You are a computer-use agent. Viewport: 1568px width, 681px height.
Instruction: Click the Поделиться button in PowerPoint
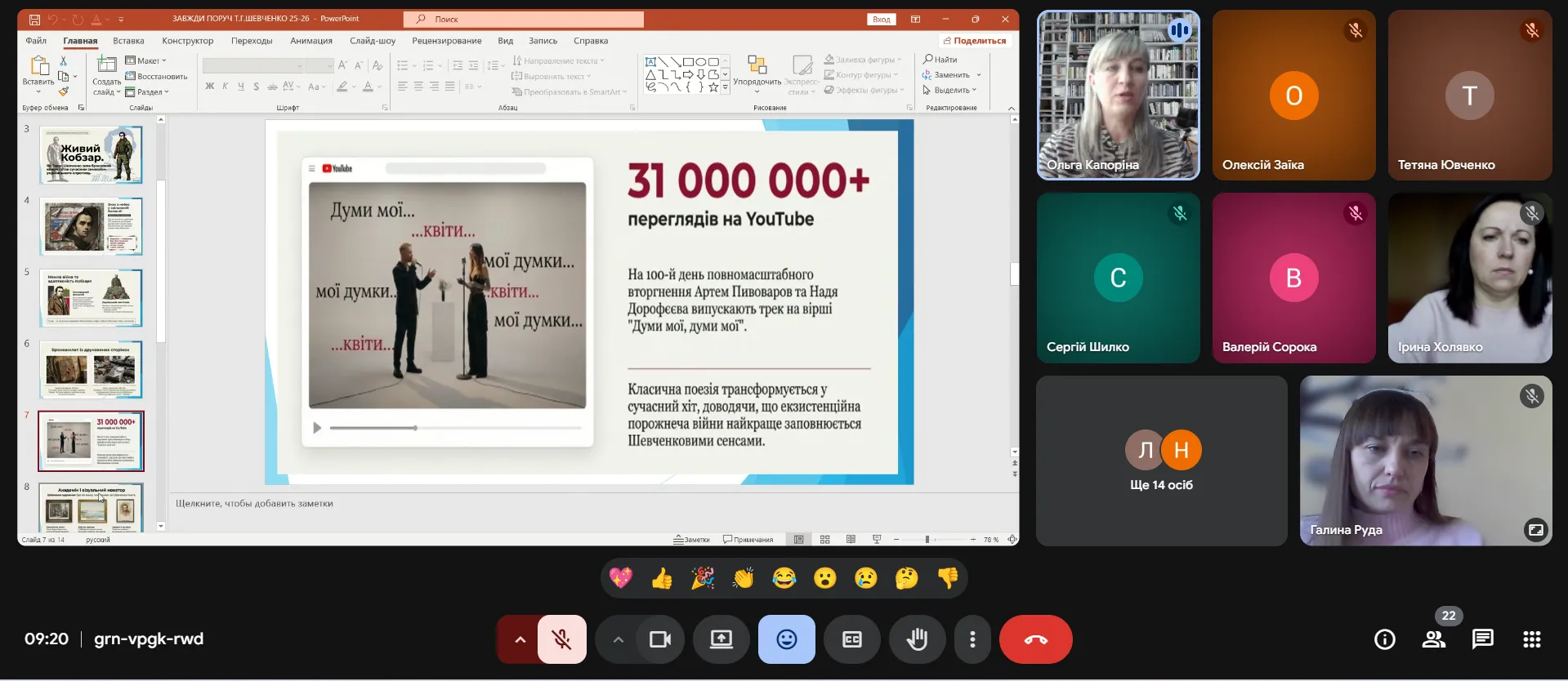coord(975,41)
